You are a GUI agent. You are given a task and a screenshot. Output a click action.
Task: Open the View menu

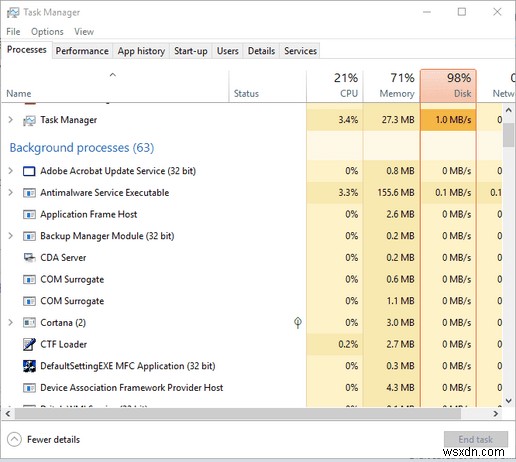[84, 32]
